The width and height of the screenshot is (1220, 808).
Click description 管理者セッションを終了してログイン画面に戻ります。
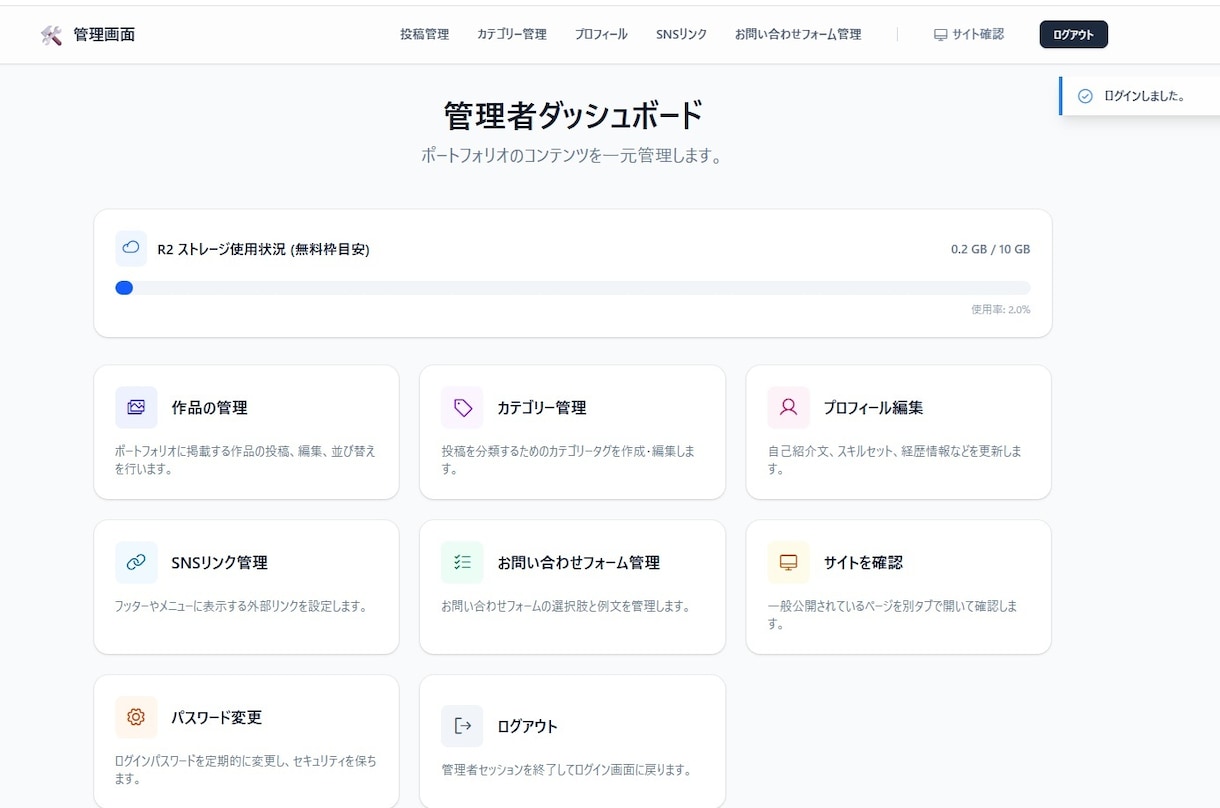[567, 770]
